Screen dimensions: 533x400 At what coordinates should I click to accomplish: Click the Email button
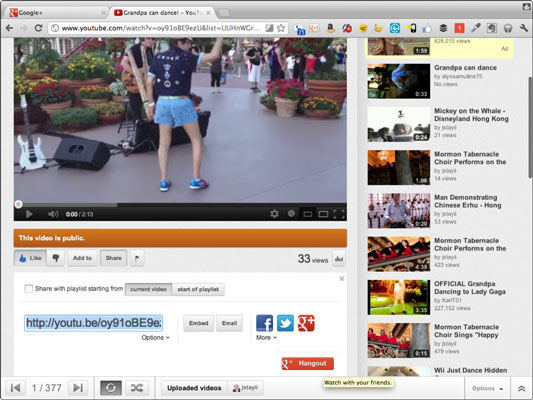229,323
